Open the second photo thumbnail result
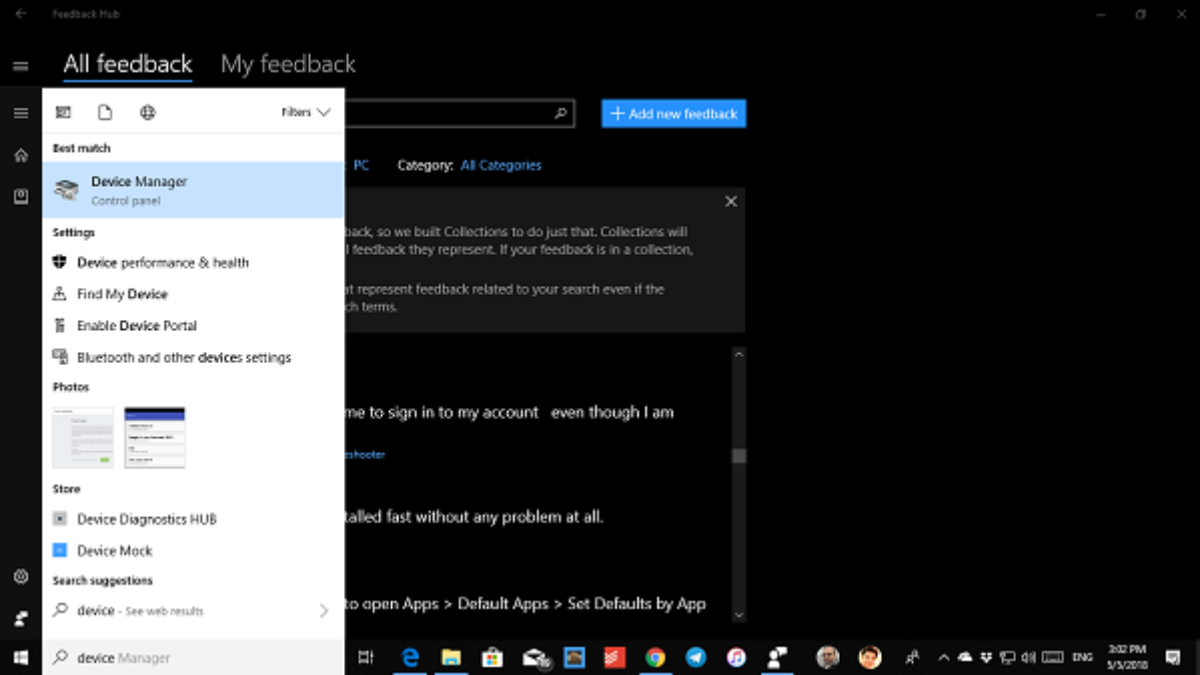Image resolution: width=1200 pixels, height=675 pixels. (155, 437)
